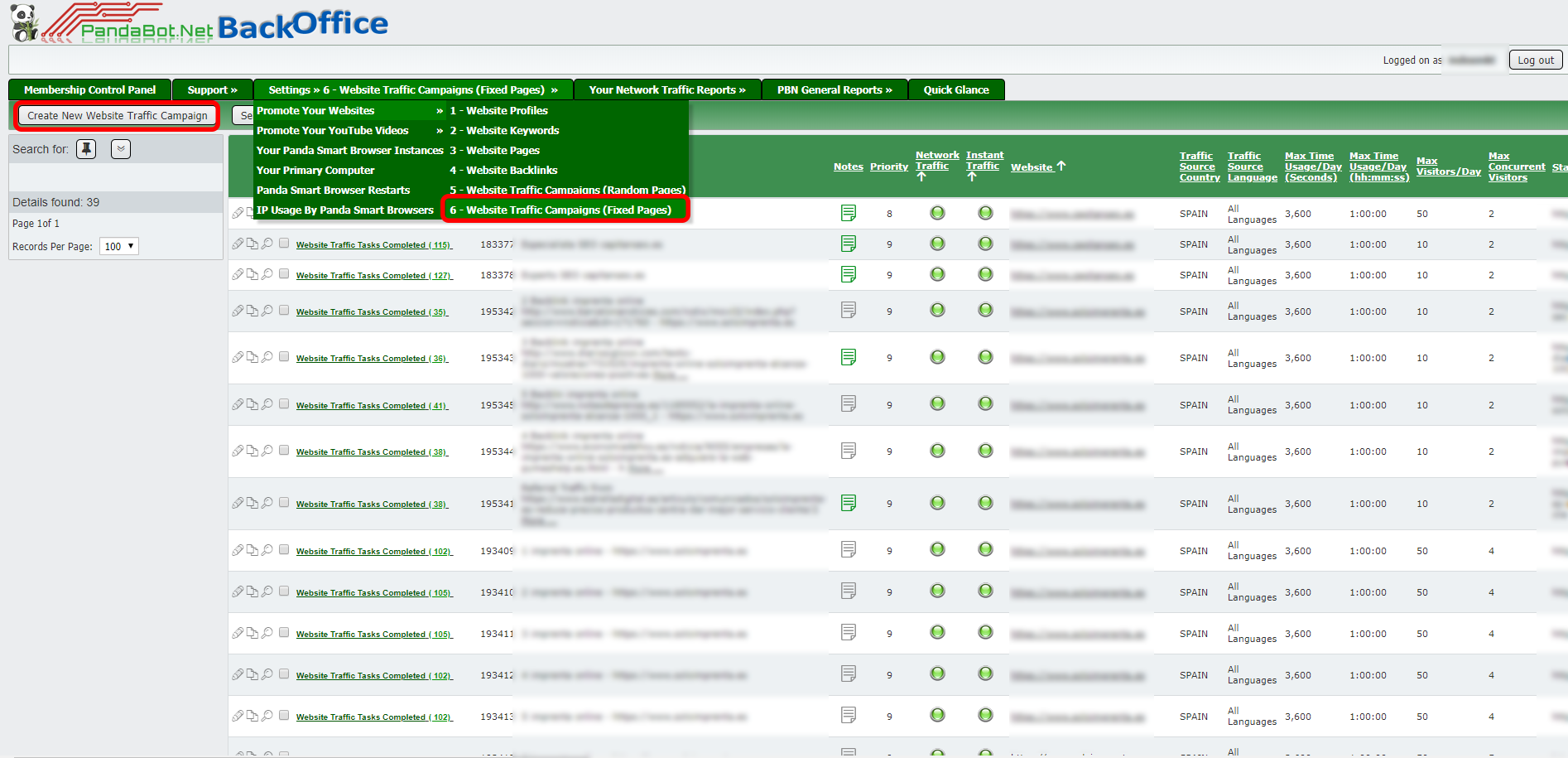Click edit pencil icon for campaign 183377
Image resolution: width=1568 pixels, height=758 pixels.
(238, 244)
